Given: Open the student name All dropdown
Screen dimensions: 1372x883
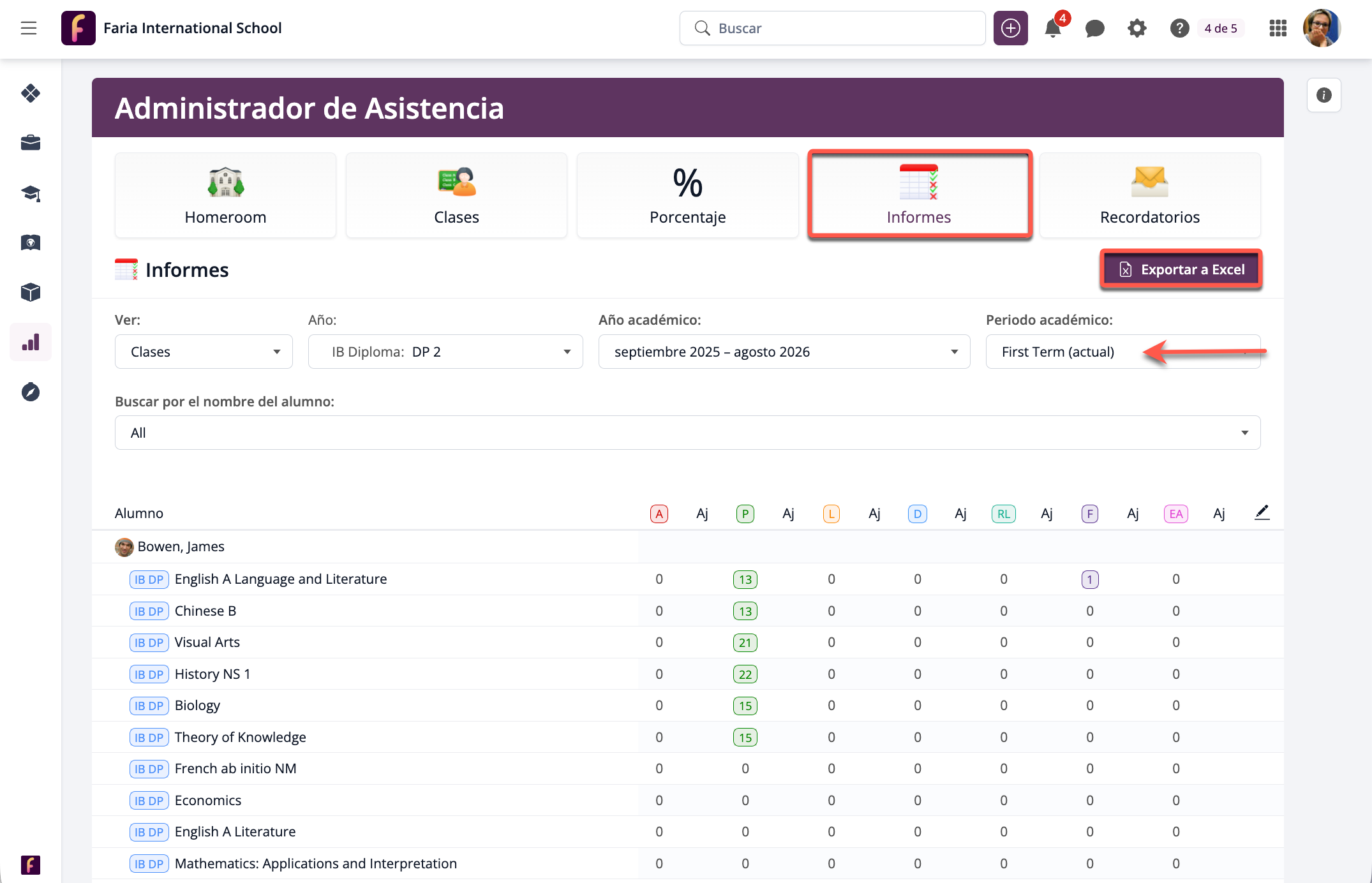Looking at the screenshot, I should (687, 433).
